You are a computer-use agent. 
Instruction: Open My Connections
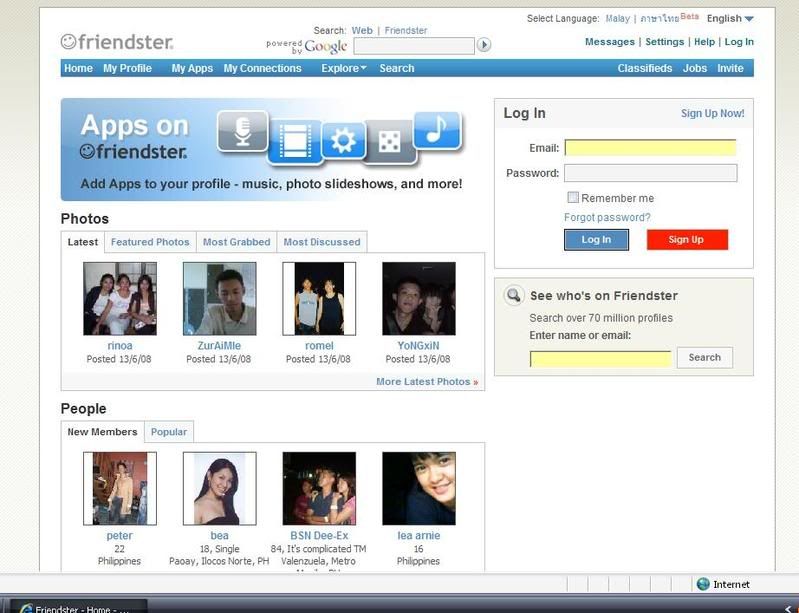point(262,68)
